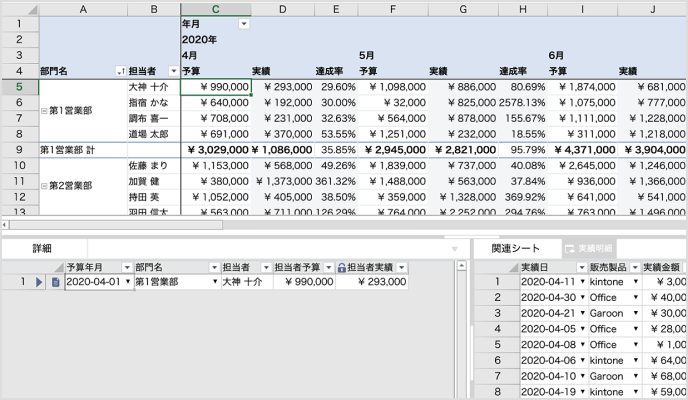
Task: Open the 予算年月 column filter in the detail grid
Action: pos(126,268)
